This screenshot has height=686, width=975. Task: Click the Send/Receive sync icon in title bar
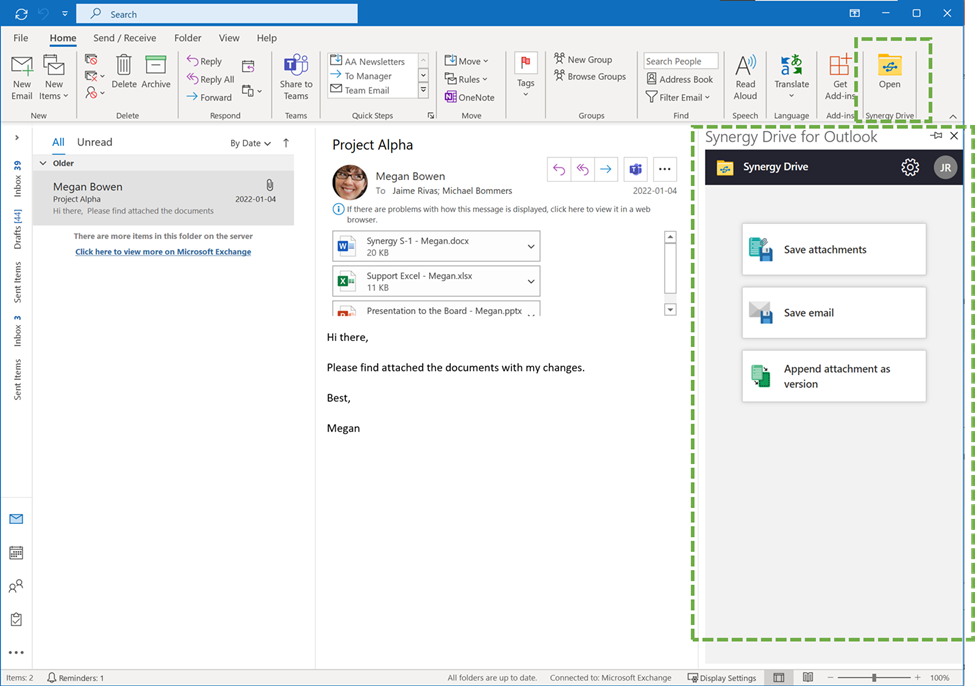click(21, 14)
